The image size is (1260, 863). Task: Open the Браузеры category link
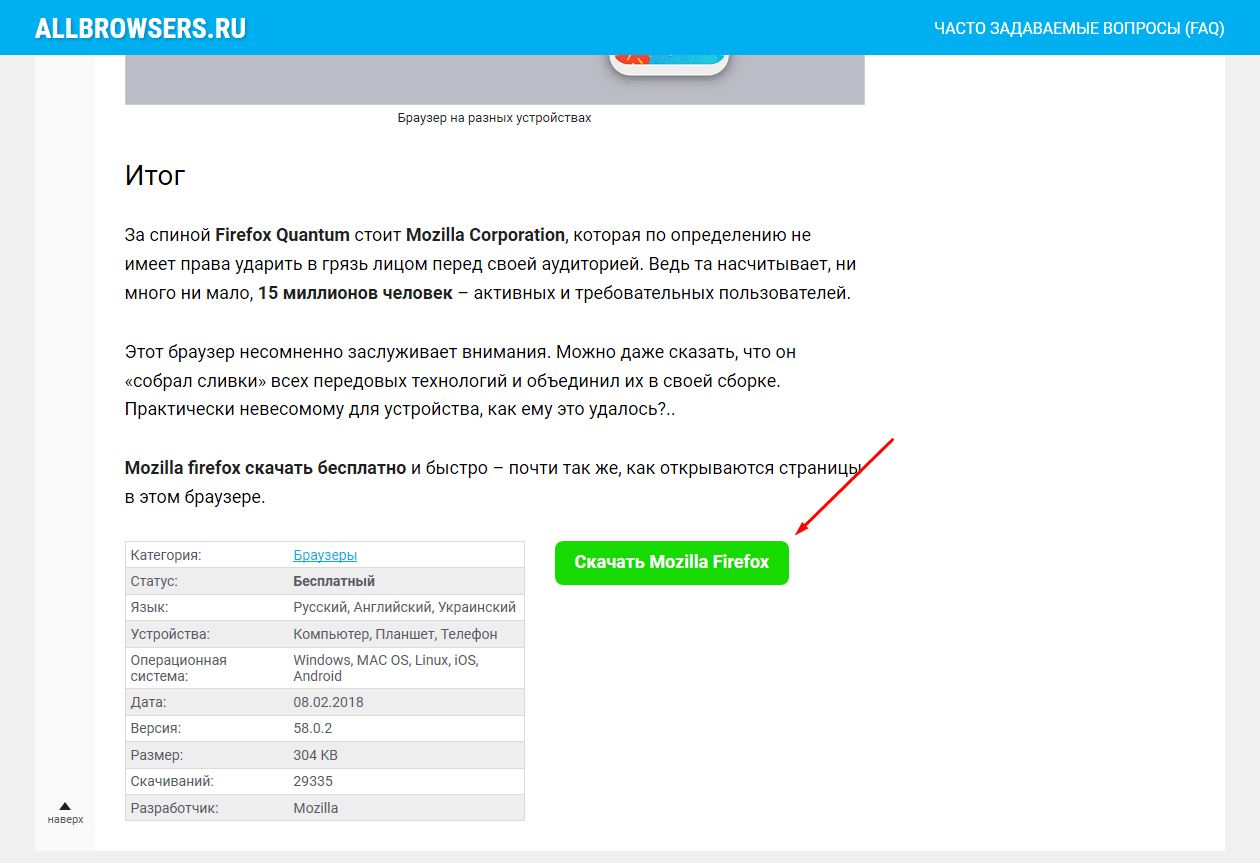click(325, 555)
